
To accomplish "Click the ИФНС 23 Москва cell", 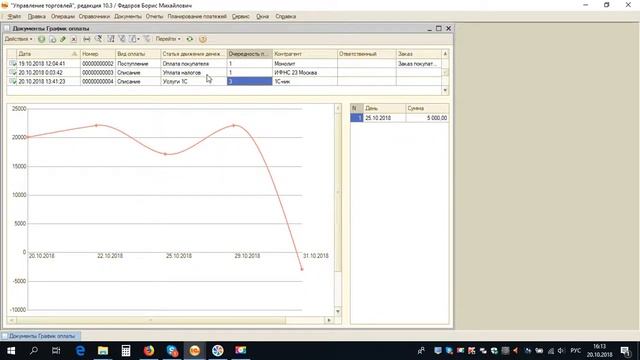I will (304, 73).
